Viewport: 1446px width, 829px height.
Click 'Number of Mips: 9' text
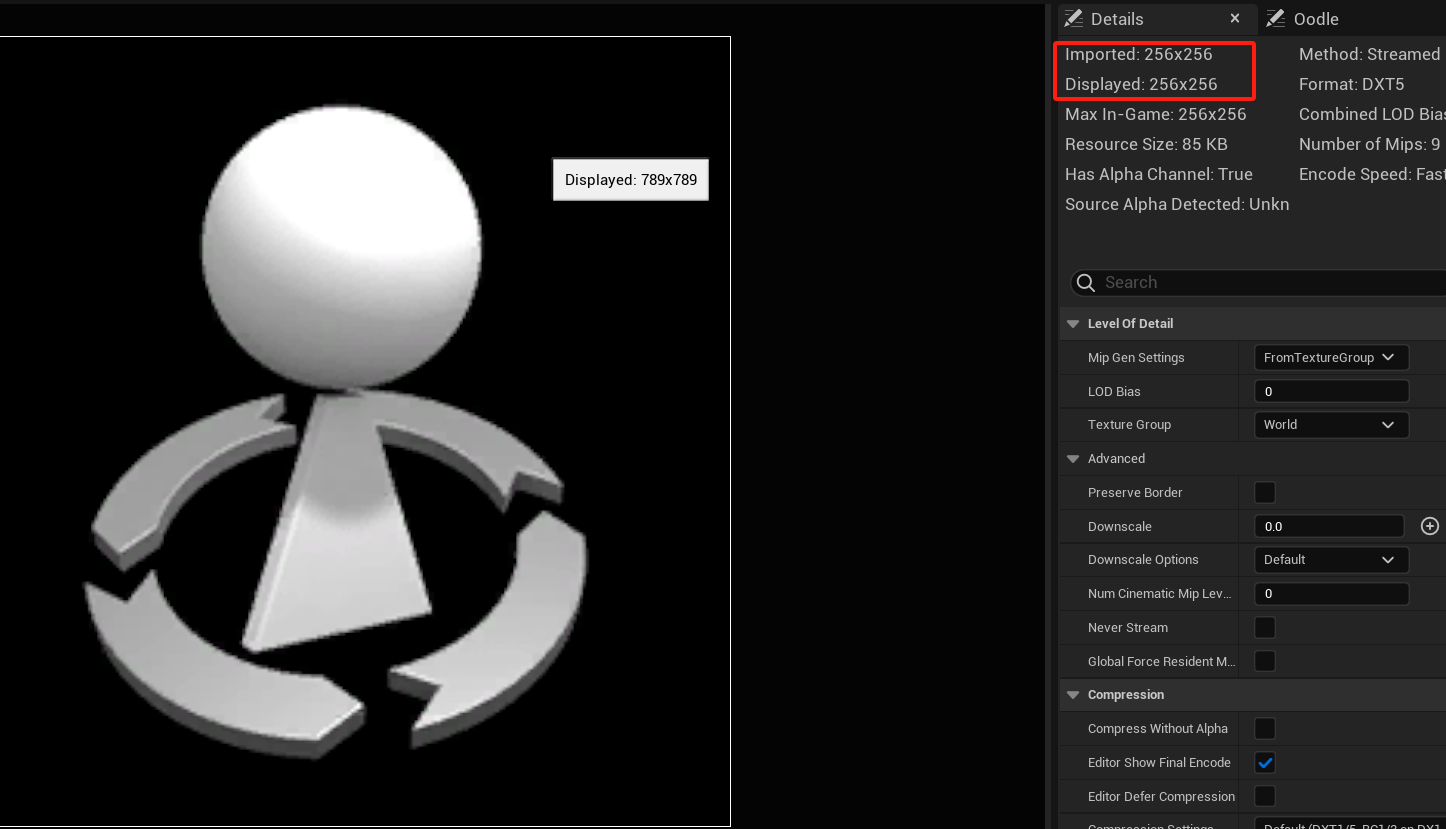click(1370, 144)
